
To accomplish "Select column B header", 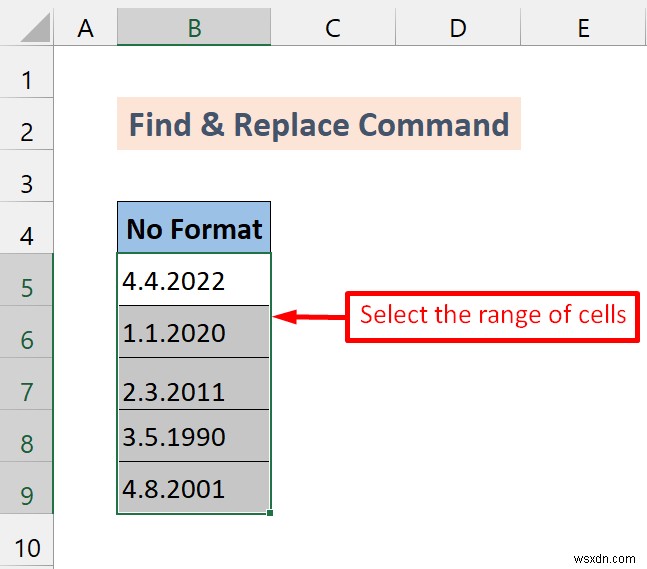I will pyautogui.click(x=194, y=27).
